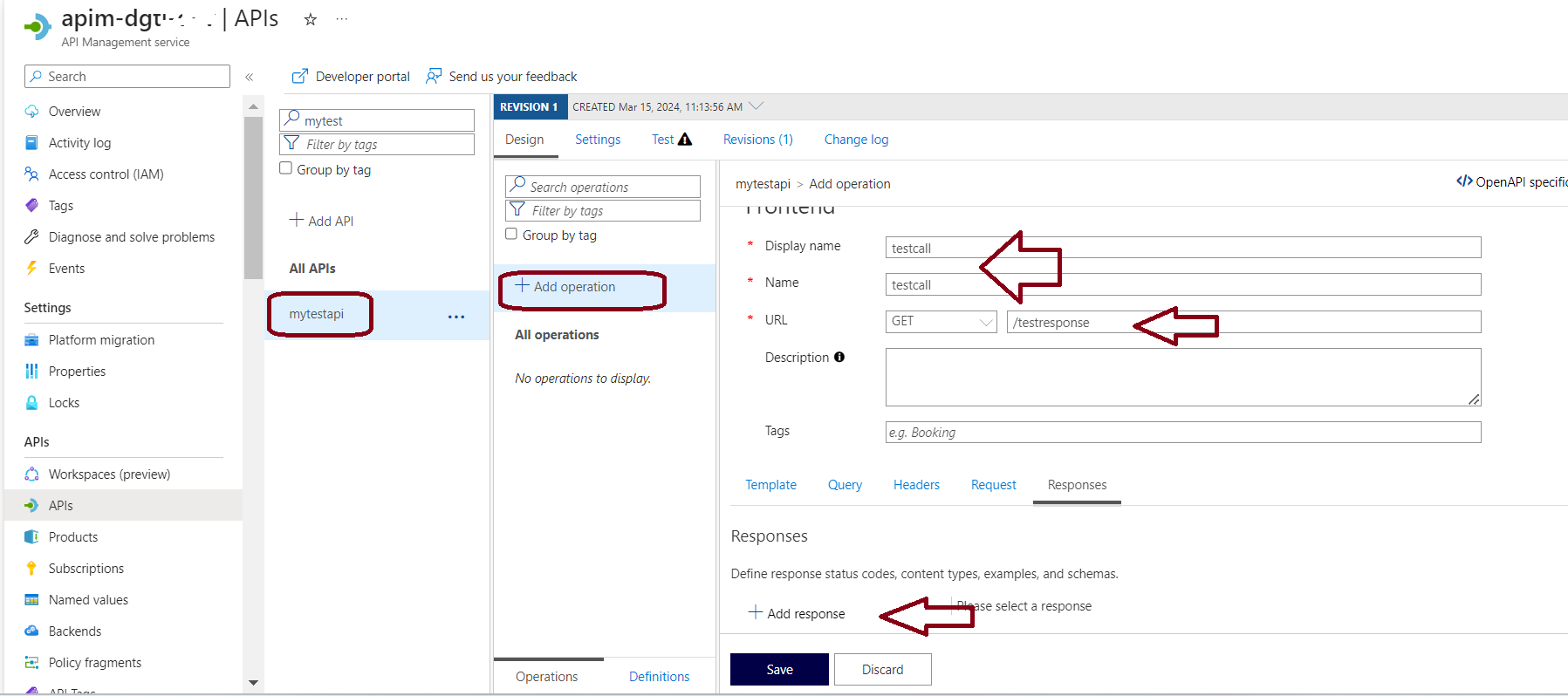This screenshot has height=696, width=1568.
Task: Click the sidebar scrollbar down arrow
Action: (253, 683)
